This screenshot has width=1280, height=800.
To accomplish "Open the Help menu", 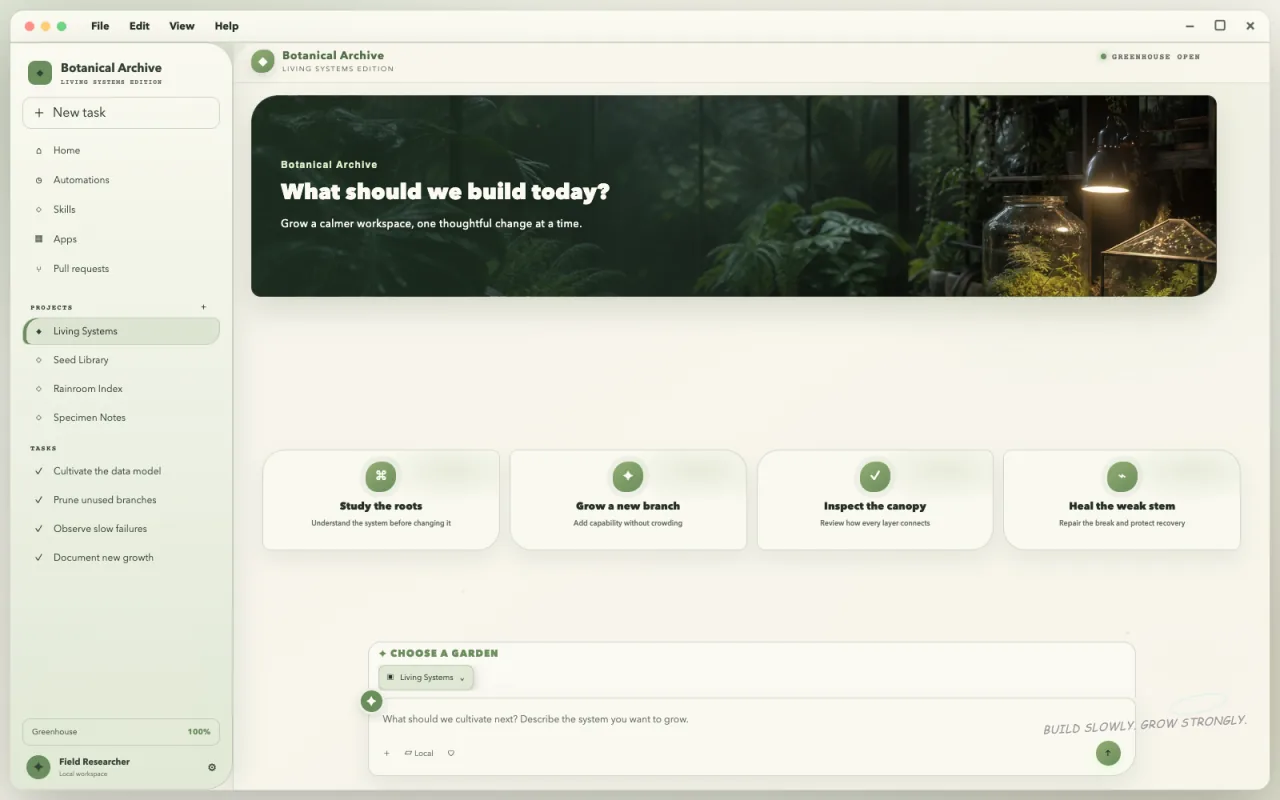I will tap(227, 26).
